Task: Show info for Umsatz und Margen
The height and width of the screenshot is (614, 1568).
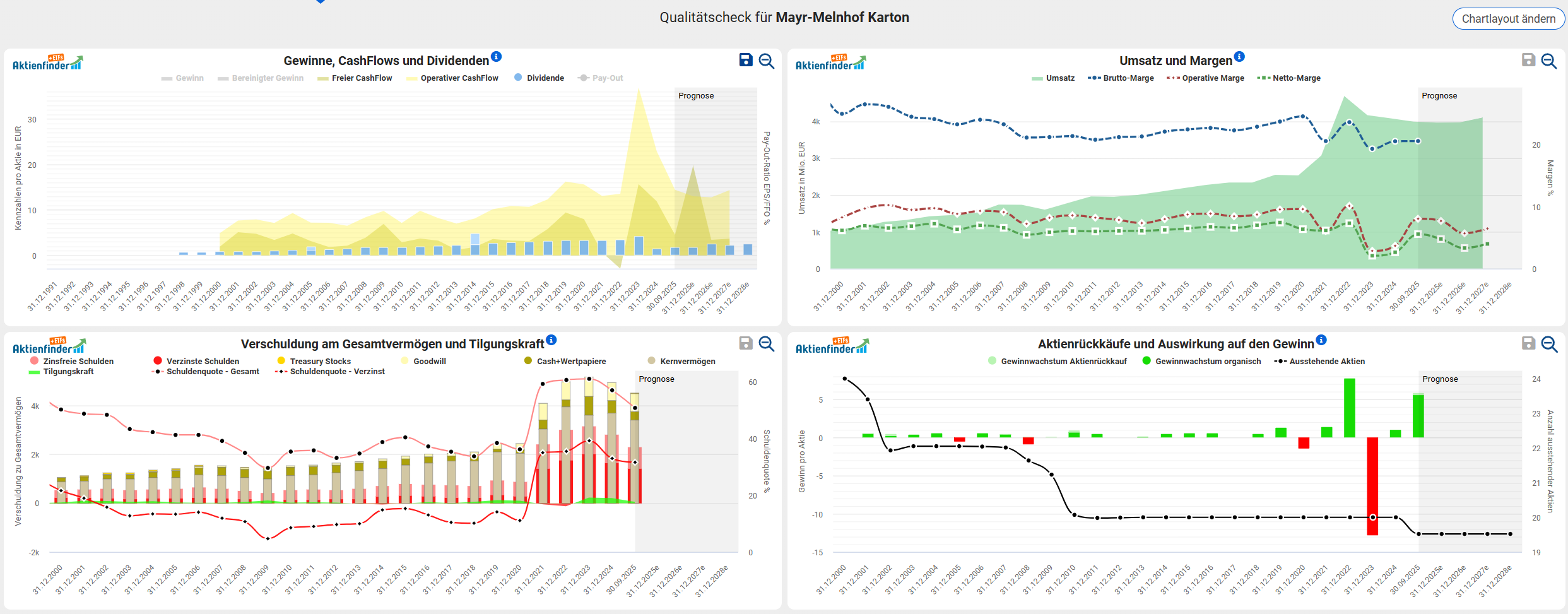Action: pos(1239,57)
